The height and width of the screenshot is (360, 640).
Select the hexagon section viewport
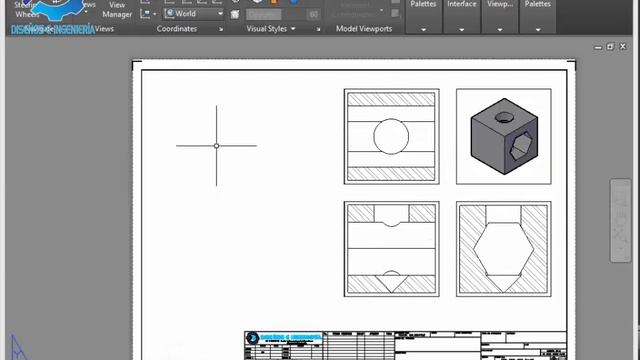pyautogui.click(x=504, y=249)
